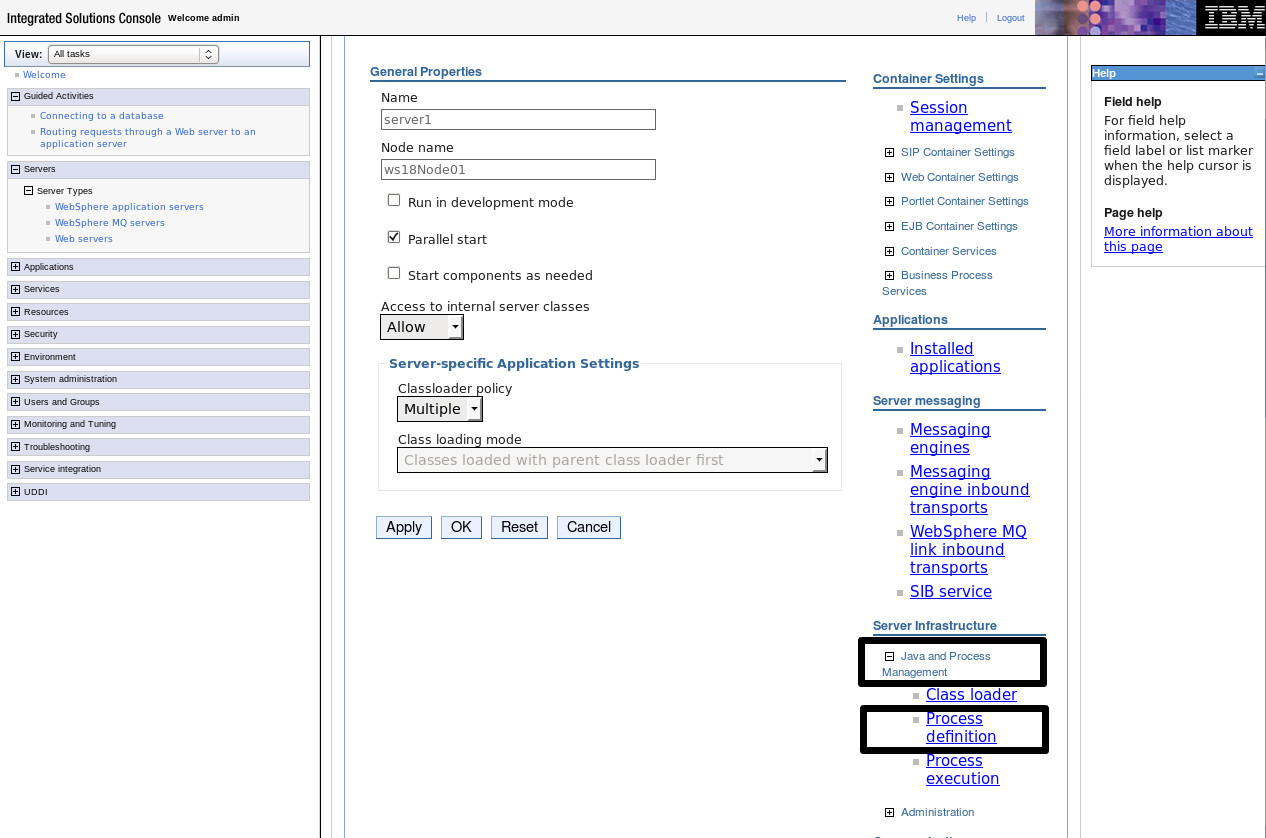Expand the Environment navigation section
Screen dimensions: 1266x838
click(x=15, y=357)
